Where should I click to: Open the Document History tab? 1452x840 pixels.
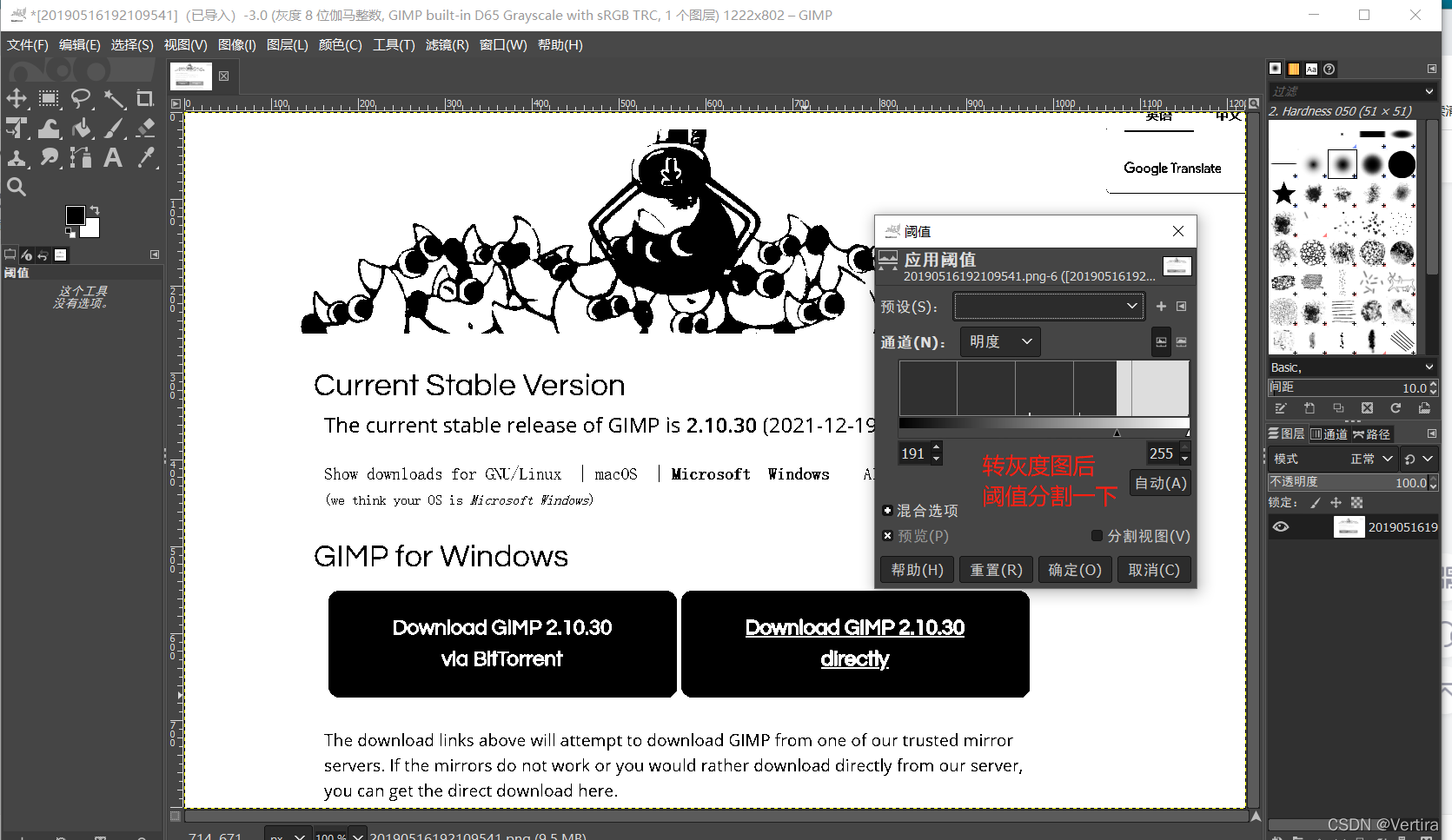(1329, 69)
